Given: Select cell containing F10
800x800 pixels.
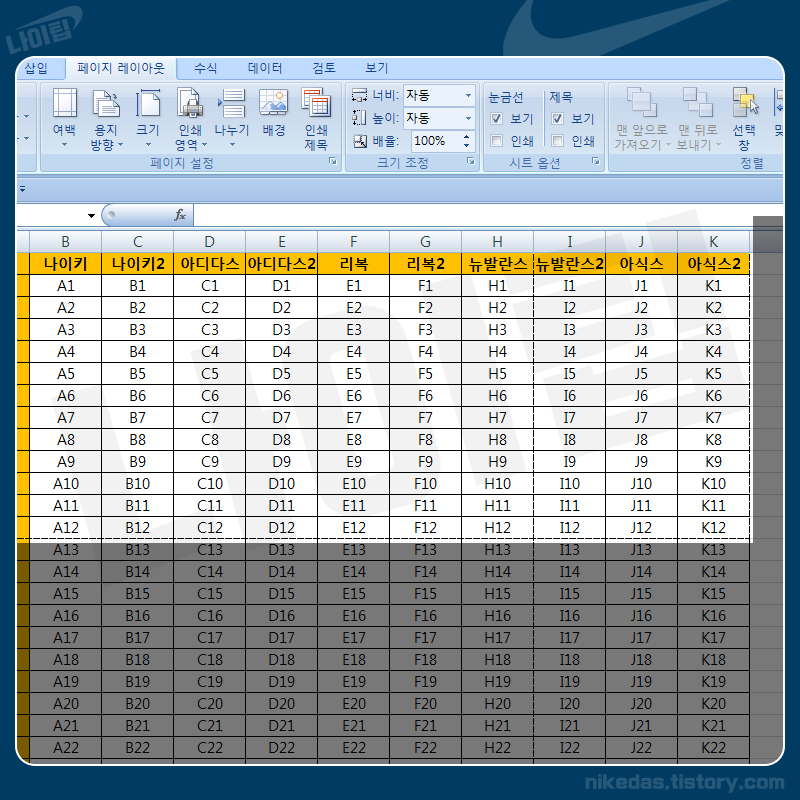Looking at the screenshot, I should pyautogui.click(x=426, y=484).
